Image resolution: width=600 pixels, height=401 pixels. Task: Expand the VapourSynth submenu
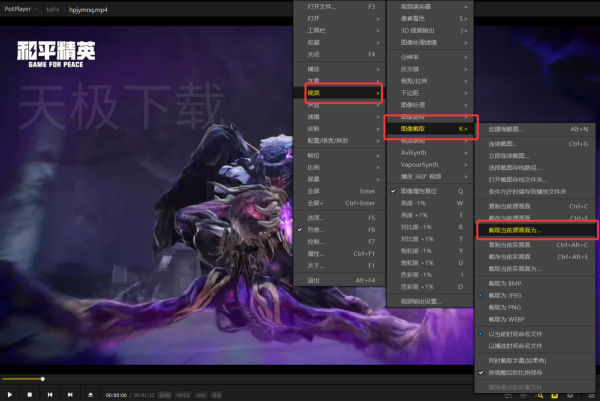(x=430, y=164)
